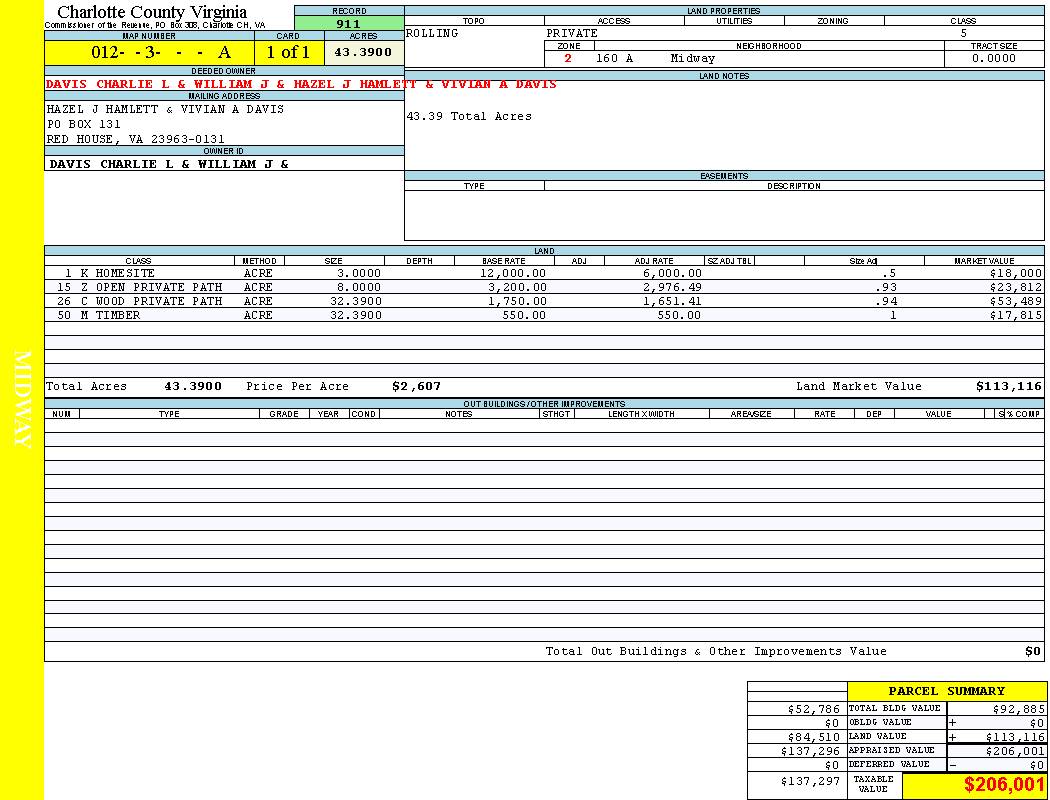Click the PRIVATE access value
Viewport: 1050px width, 800px height.
572,33
